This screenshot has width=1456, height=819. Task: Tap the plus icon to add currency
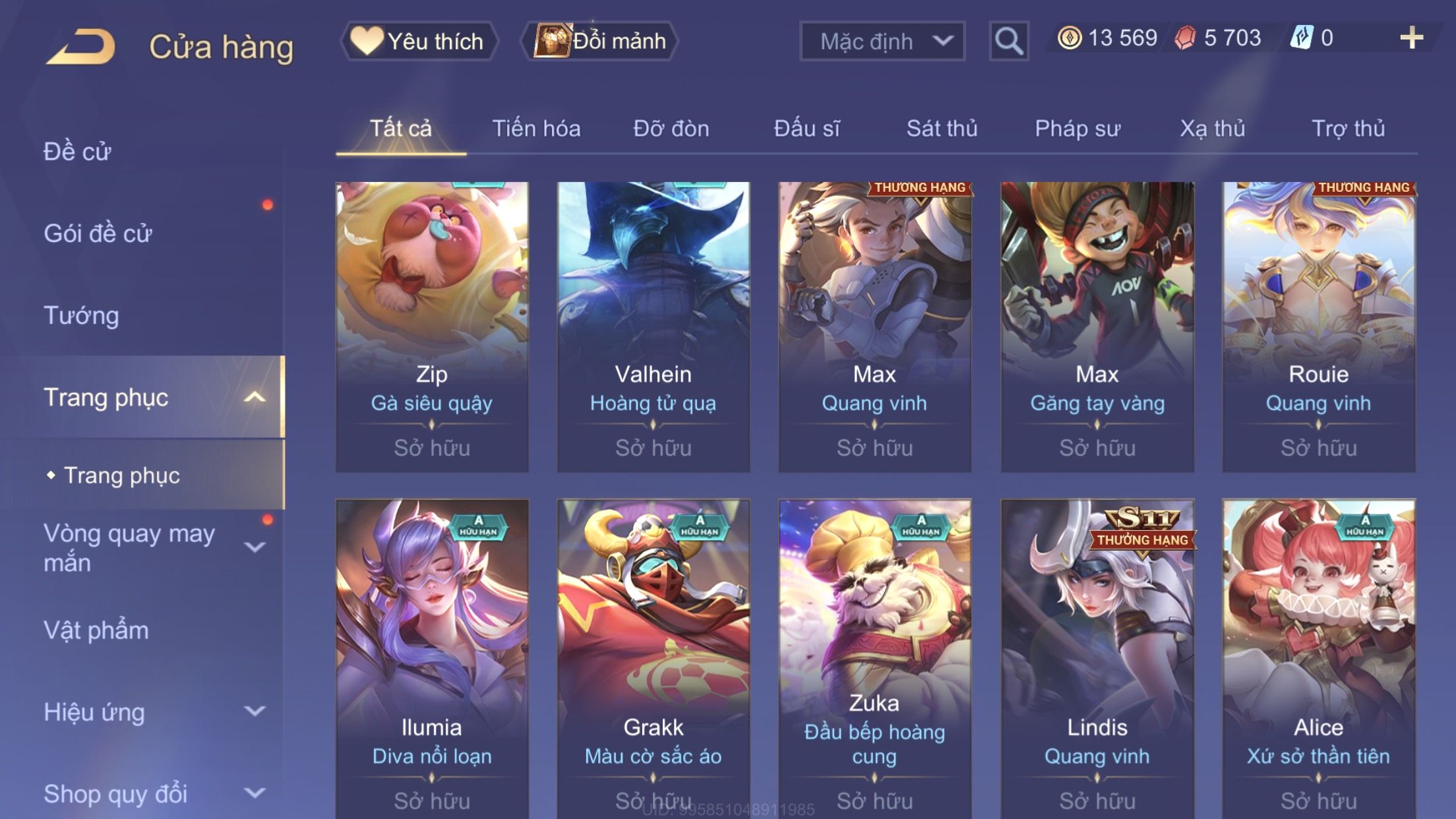pyautogui.click(x=1411, y=38)
